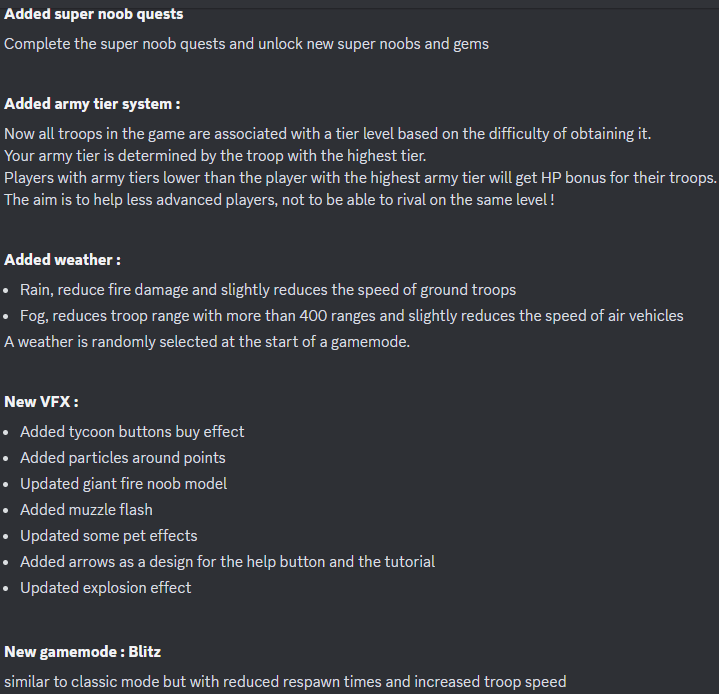Click the line about HP bonus for troops
Screen dimensions: 719x694
click(360, 178)
